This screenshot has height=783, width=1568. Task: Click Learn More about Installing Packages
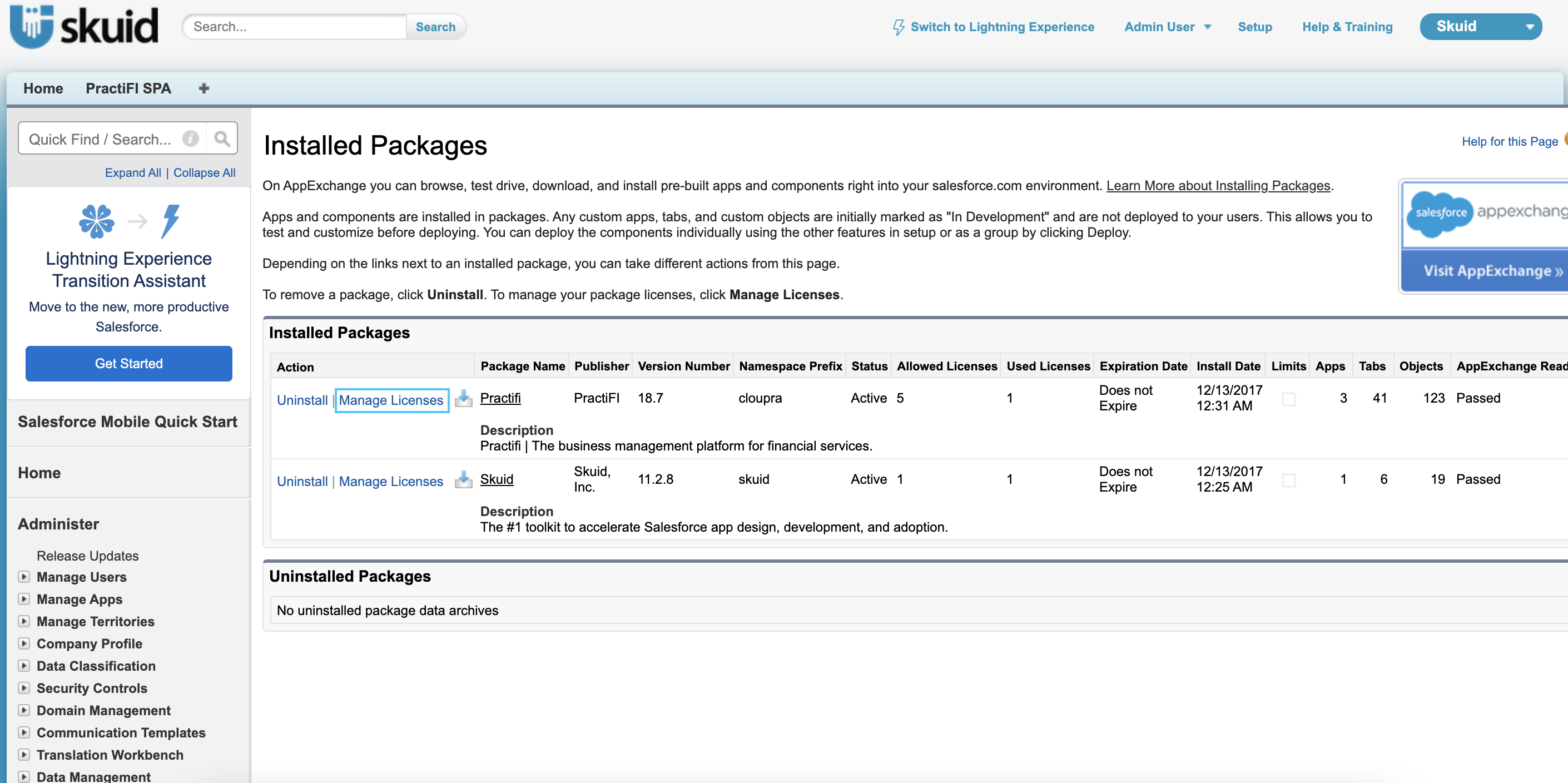[1218, 185]
